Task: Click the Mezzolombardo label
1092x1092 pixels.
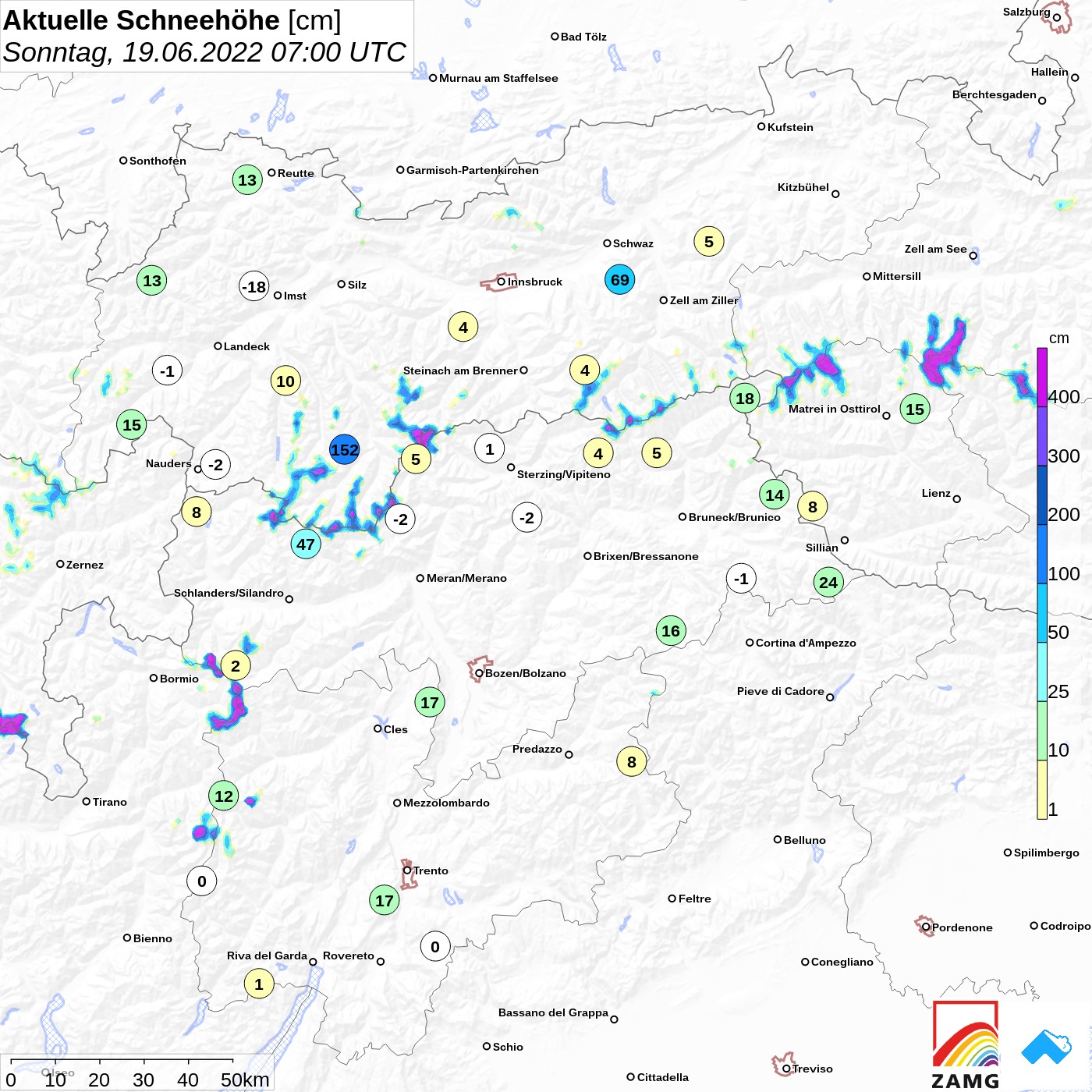Action: (446, 803)
